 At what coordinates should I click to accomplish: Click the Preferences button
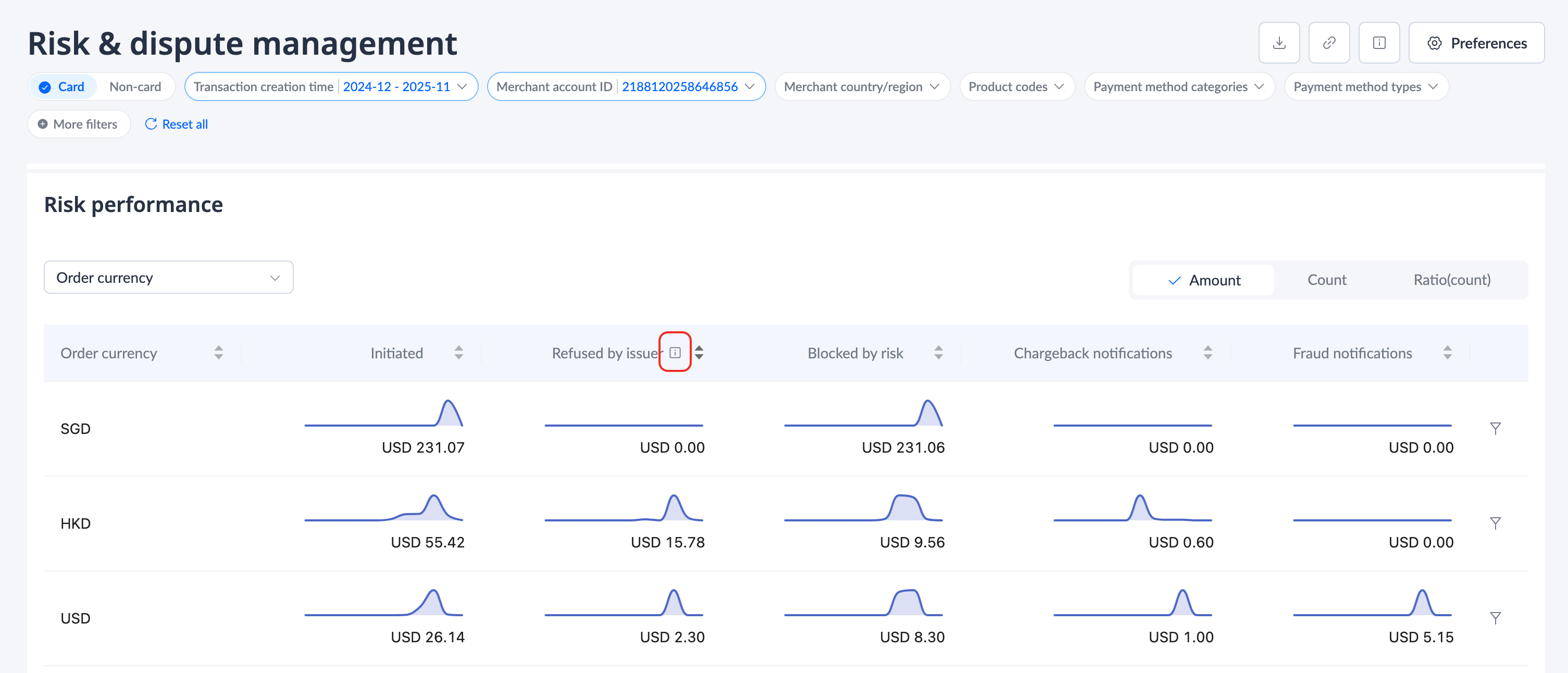[x=1476, y=43]
